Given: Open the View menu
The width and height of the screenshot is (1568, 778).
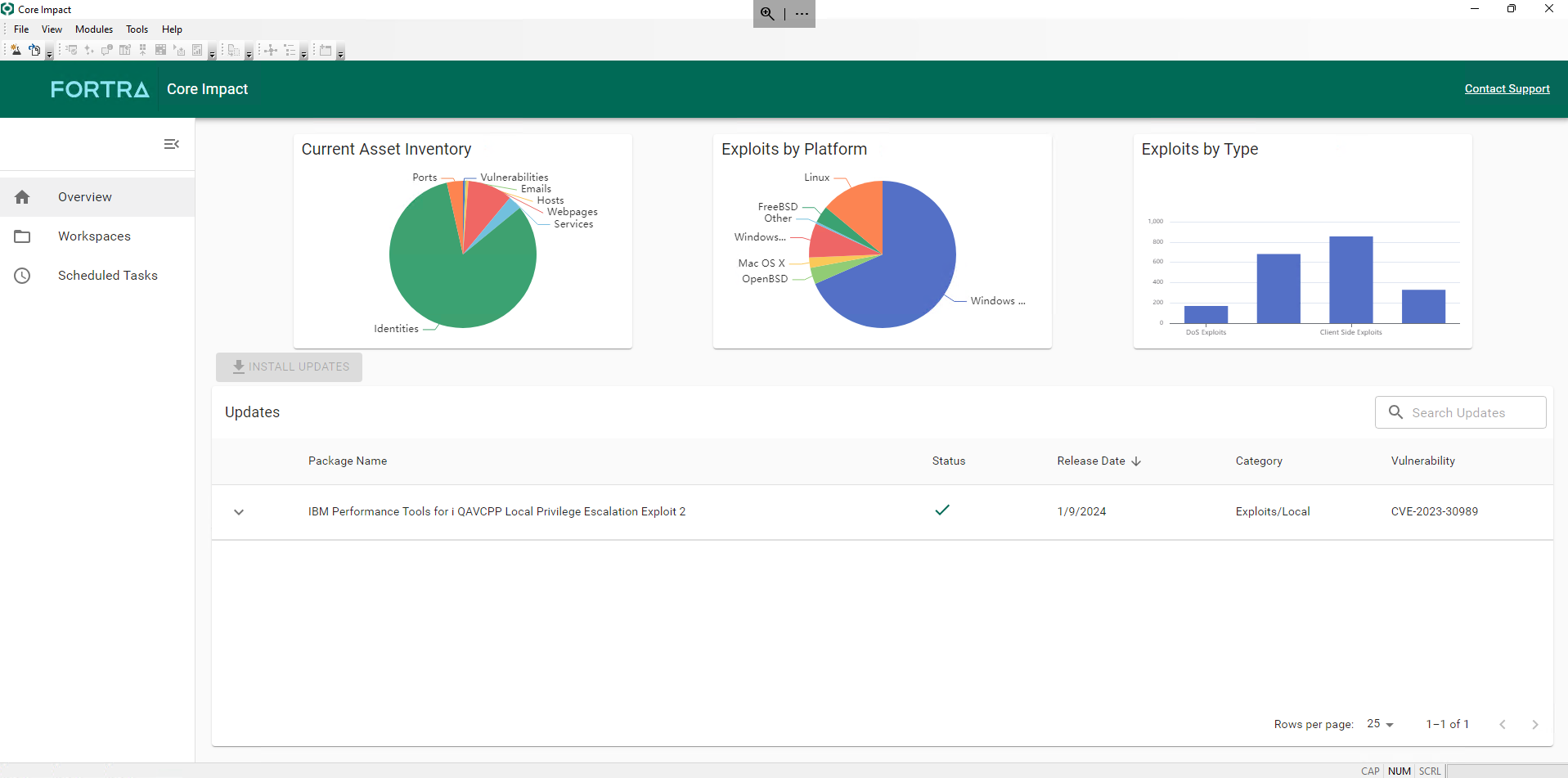Looking at the screenshot, I should pyautogui.click(x=52, y=29).
